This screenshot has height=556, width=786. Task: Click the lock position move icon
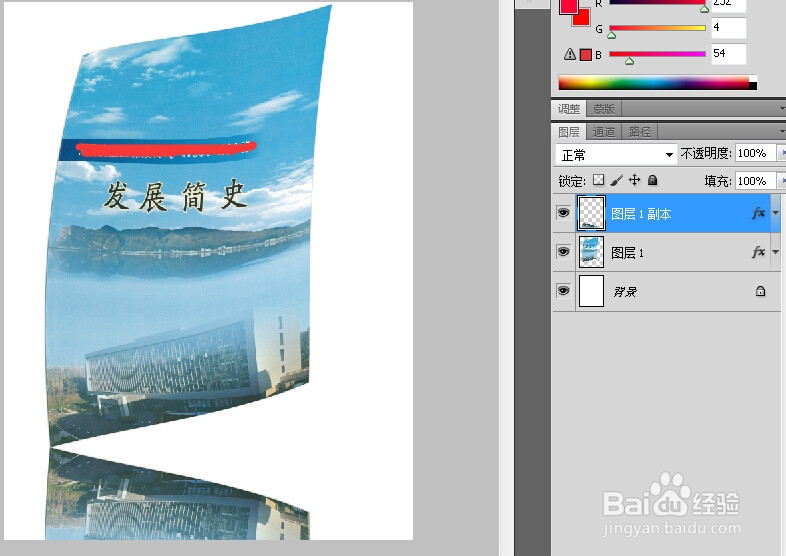click(635, 180)
